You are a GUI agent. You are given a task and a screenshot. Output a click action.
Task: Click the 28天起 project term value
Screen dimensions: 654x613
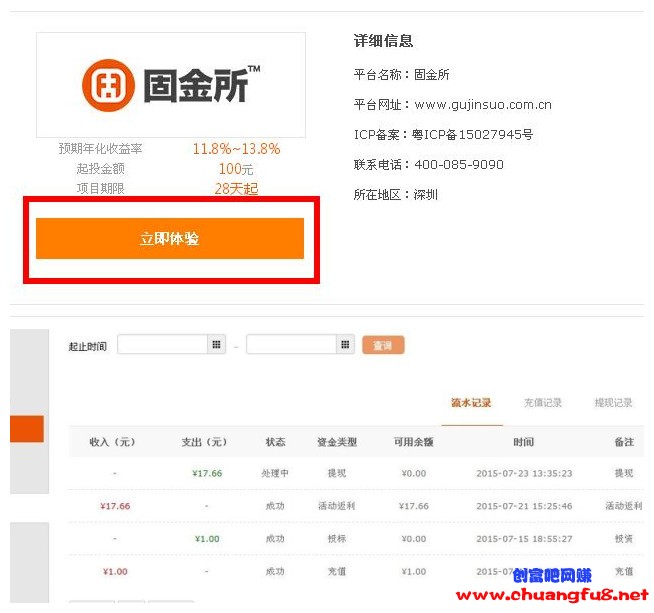click(x=236, y=189)
